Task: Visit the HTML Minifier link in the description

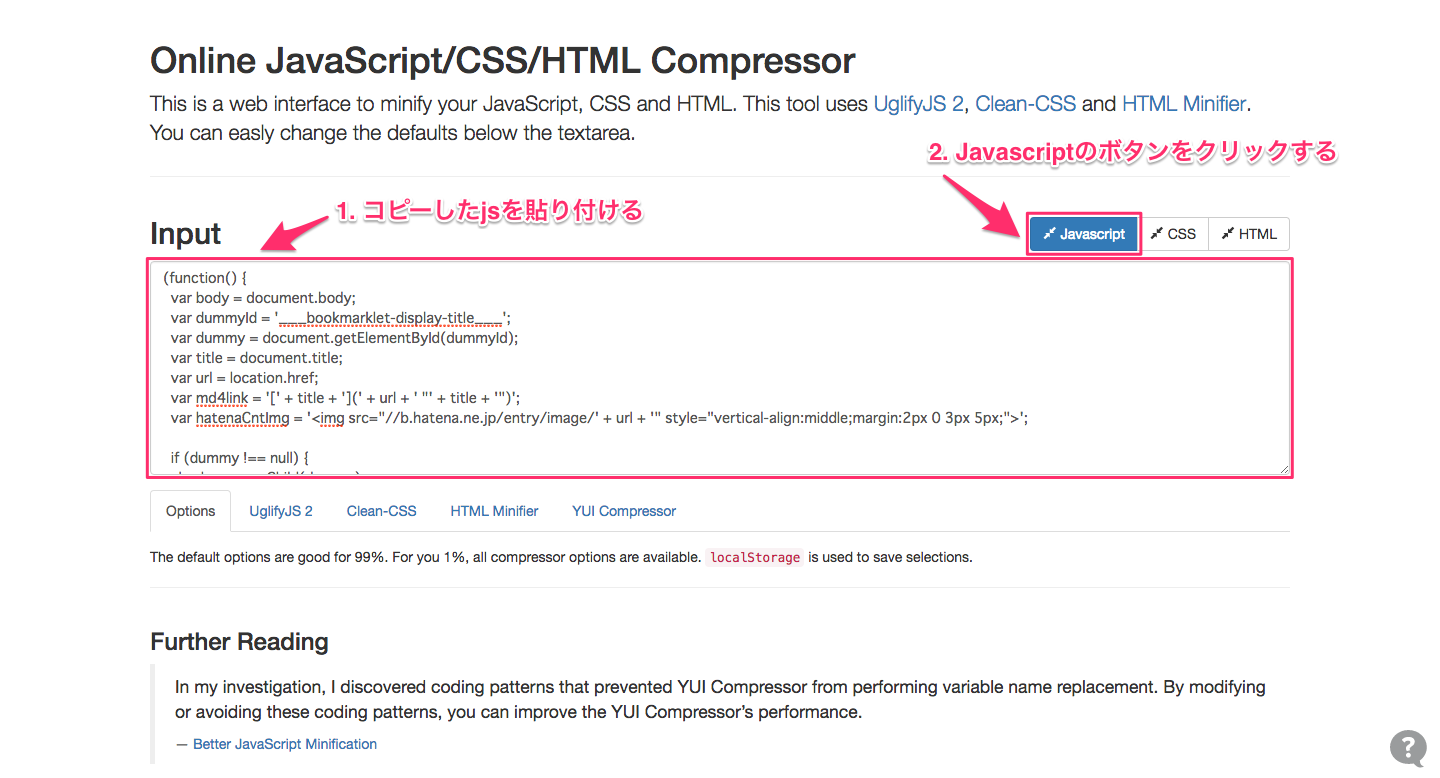Action: (x=1183, y=103)
